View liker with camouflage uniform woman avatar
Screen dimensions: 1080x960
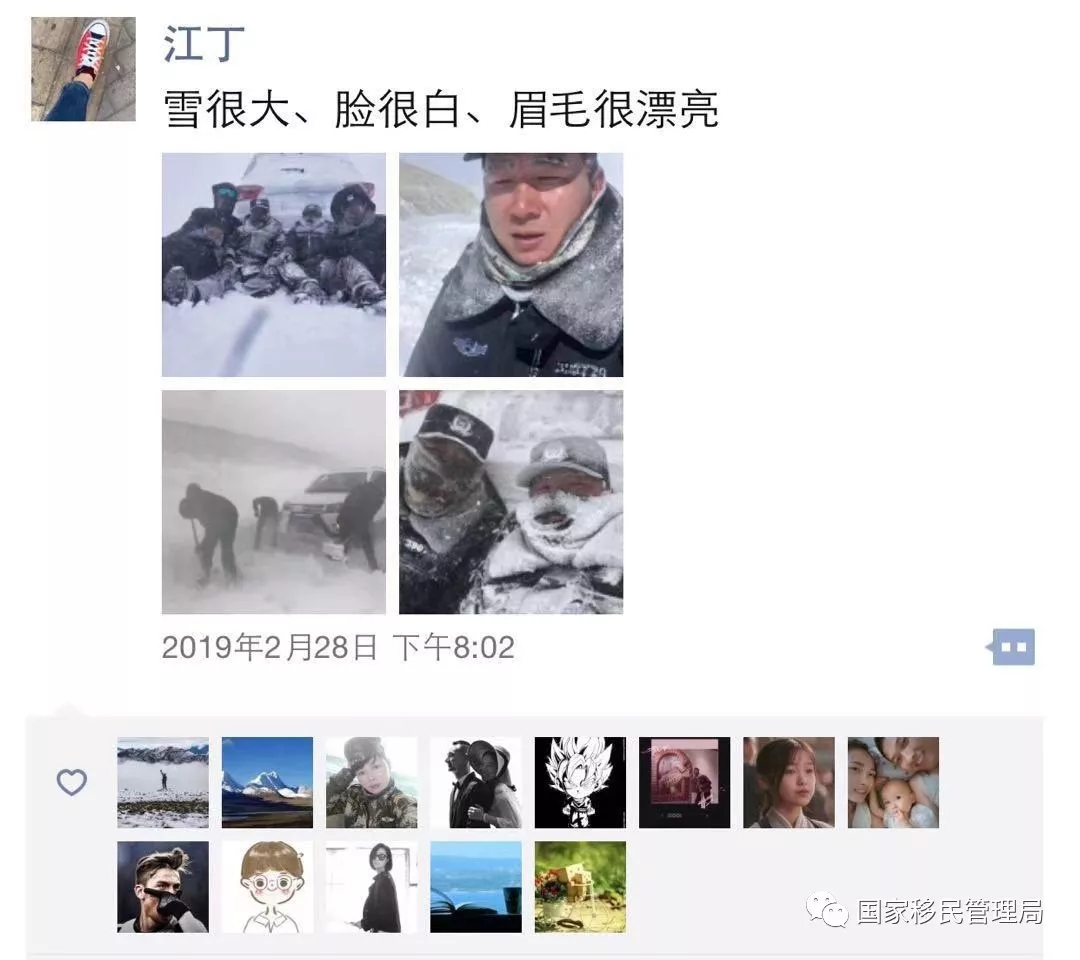click(x=371, y=782)
